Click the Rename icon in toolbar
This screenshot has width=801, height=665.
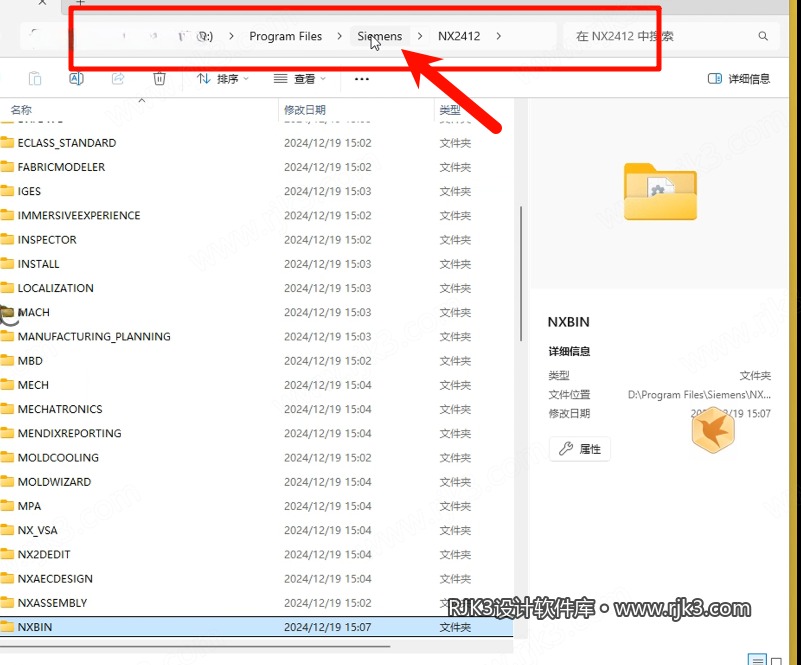(x=77, y=79)
